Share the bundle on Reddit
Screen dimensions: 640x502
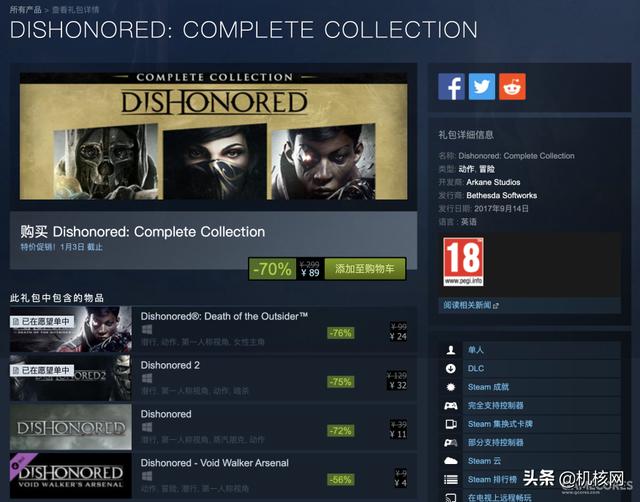pos(512,87)
